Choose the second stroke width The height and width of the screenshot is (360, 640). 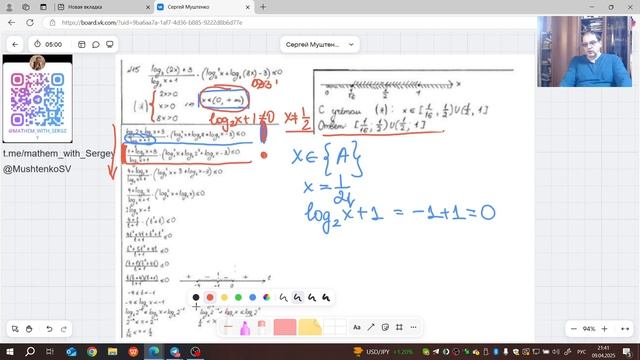pyautogui.click(x=298, y=298)
